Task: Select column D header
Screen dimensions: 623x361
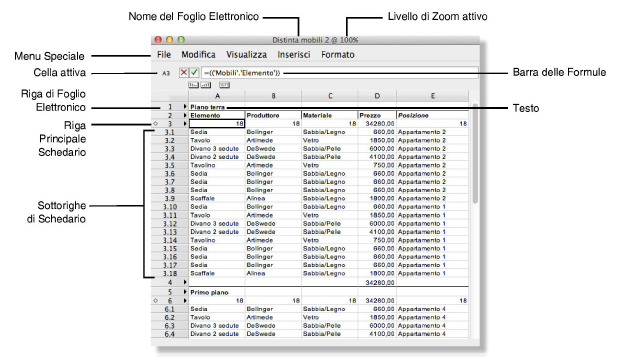Action: pyautogui.click(x=377, y=96)
